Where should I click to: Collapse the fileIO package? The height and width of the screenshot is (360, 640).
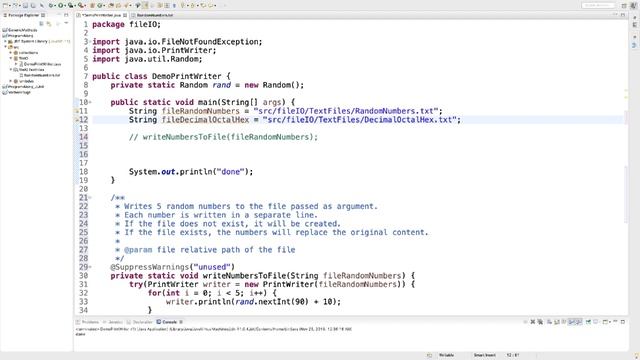tap(11, 58)
